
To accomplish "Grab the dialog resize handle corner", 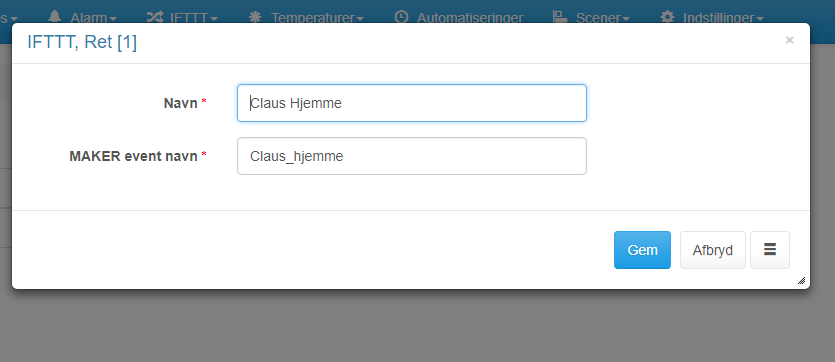I will click(x=801, y=281).
